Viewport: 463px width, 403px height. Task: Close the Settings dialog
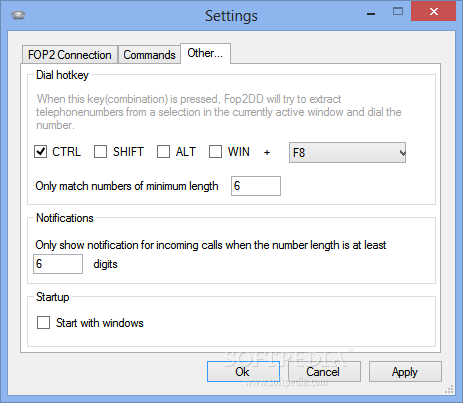click(x=434, y=12)
